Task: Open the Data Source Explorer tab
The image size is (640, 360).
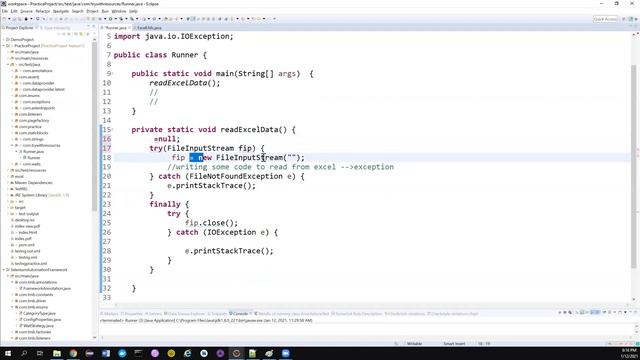Action: click(x=184, y=314)
